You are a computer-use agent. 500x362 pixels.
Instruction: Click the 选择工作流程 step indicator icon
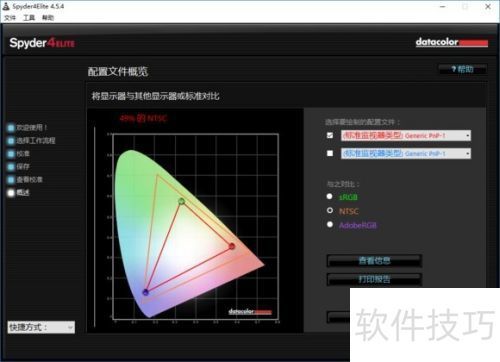[x=11, y=141]
